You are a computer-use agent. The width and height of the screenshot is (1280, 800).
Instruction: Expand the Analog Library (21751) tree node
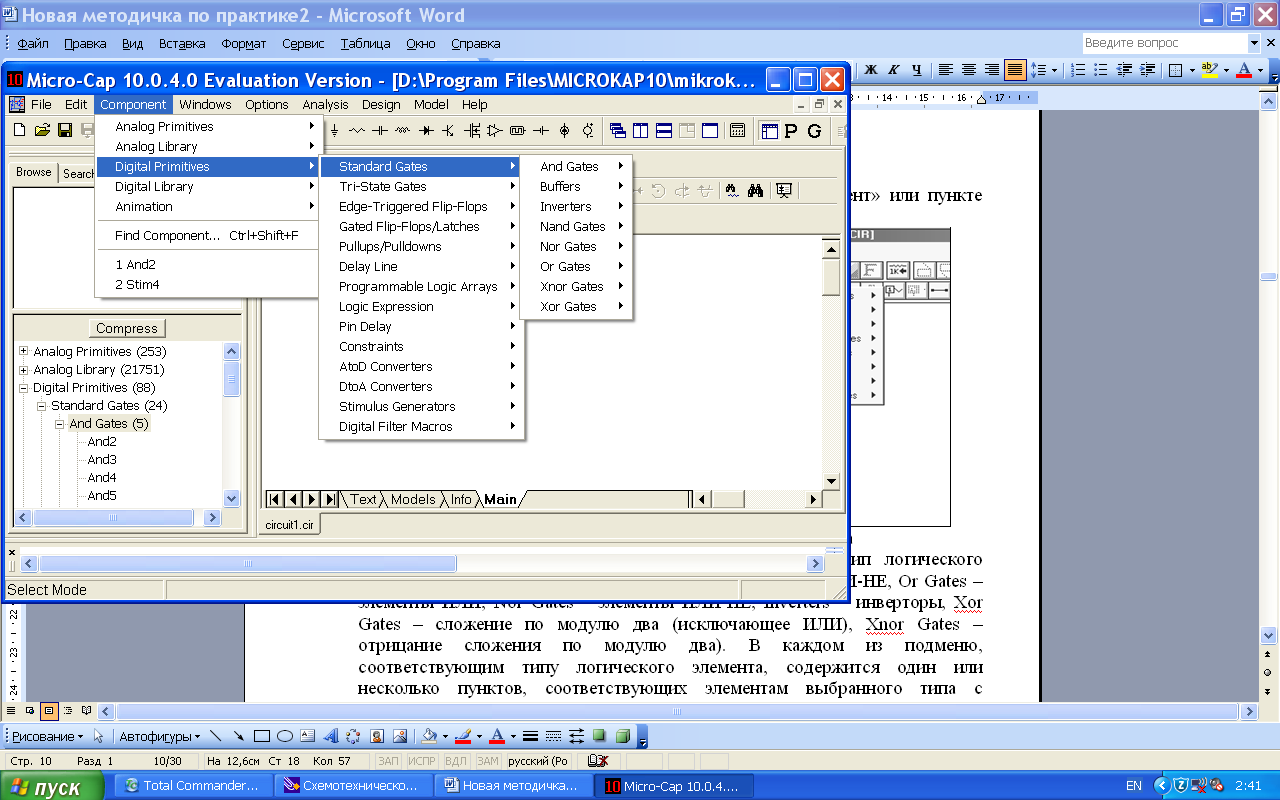(23, 369)
